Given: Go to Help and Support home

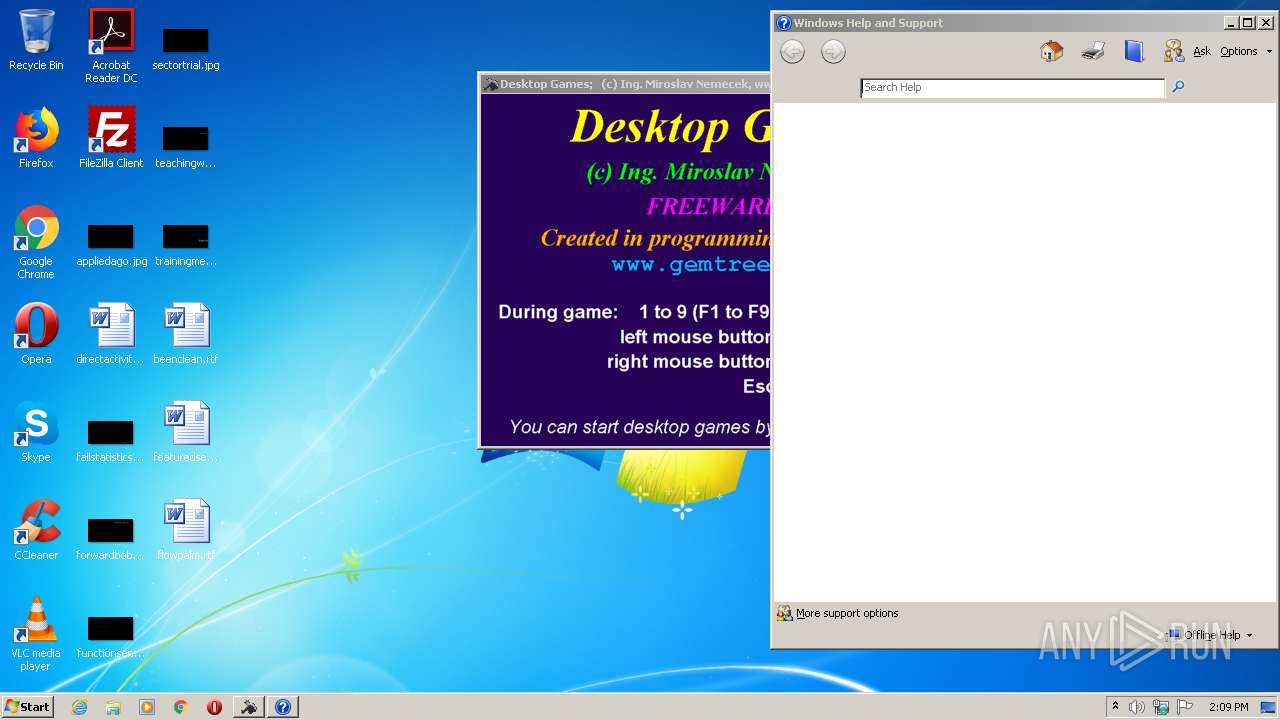Looking at the screenshot, I should point(1051,51).
